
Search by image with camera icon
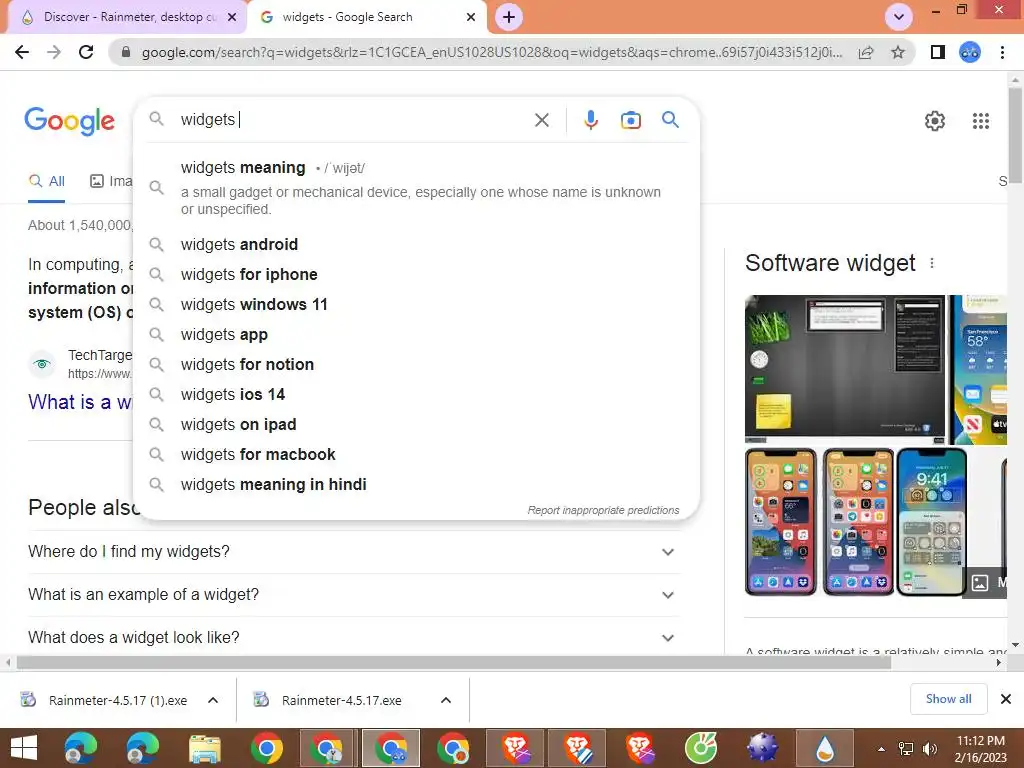[630, 120]
